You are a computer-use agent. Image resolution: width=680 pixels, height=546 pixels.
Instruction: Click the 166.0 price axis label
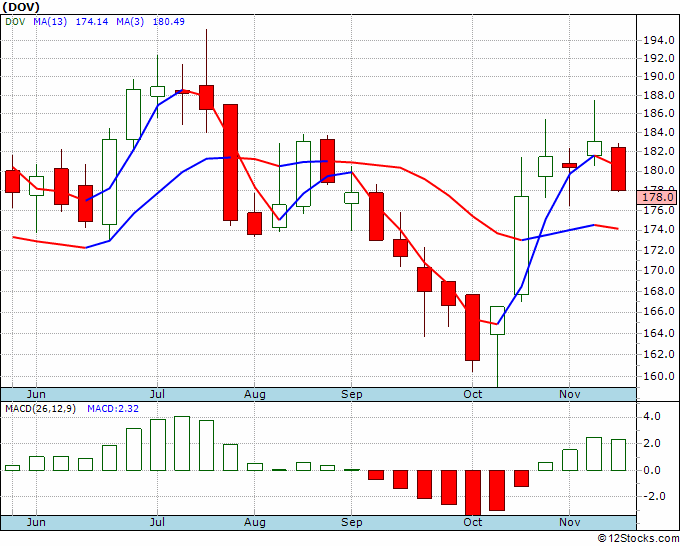click(x=658, y=311)
